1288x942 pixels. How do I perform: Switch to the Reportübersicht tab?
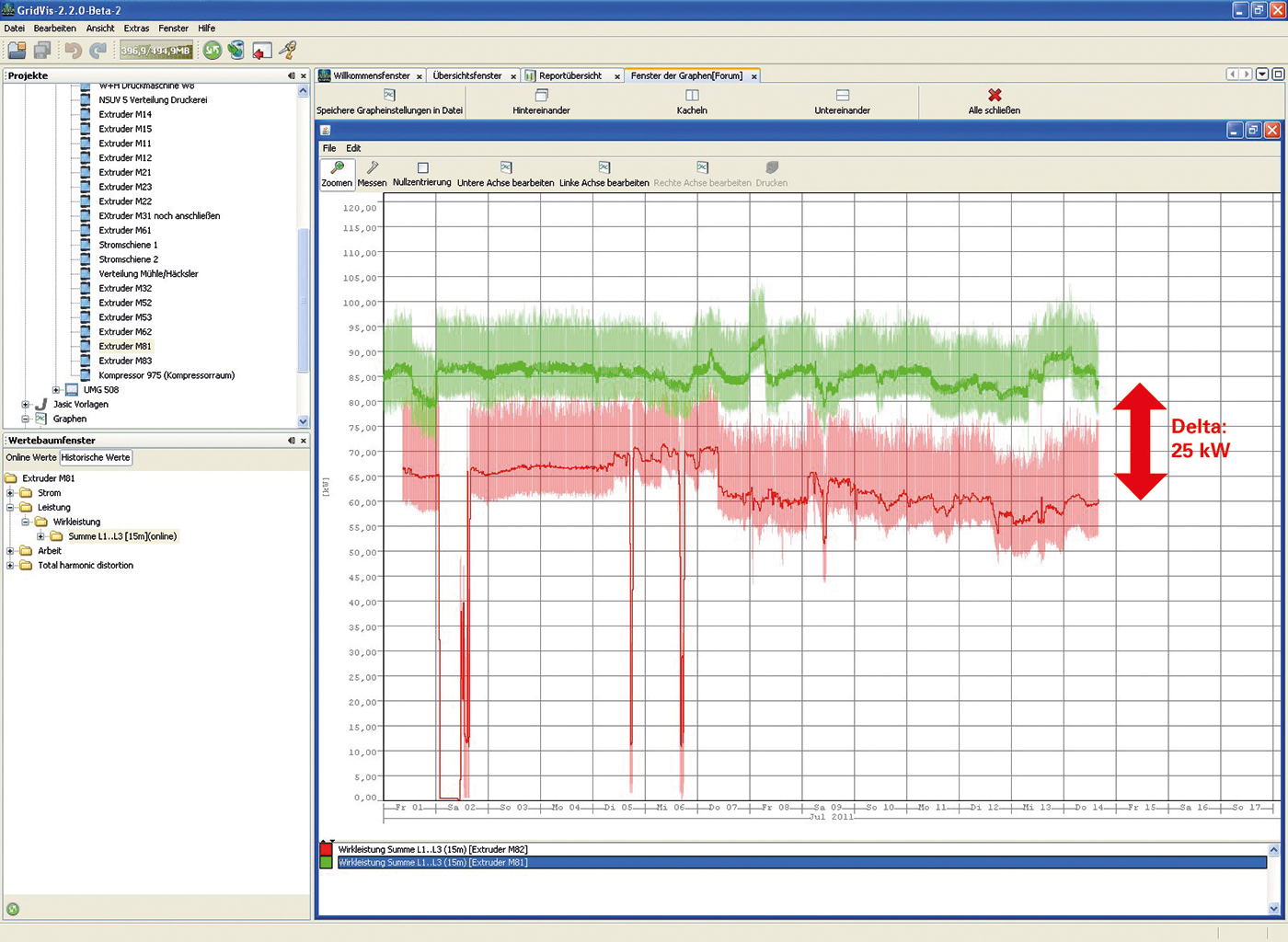[x=569, y=75]
